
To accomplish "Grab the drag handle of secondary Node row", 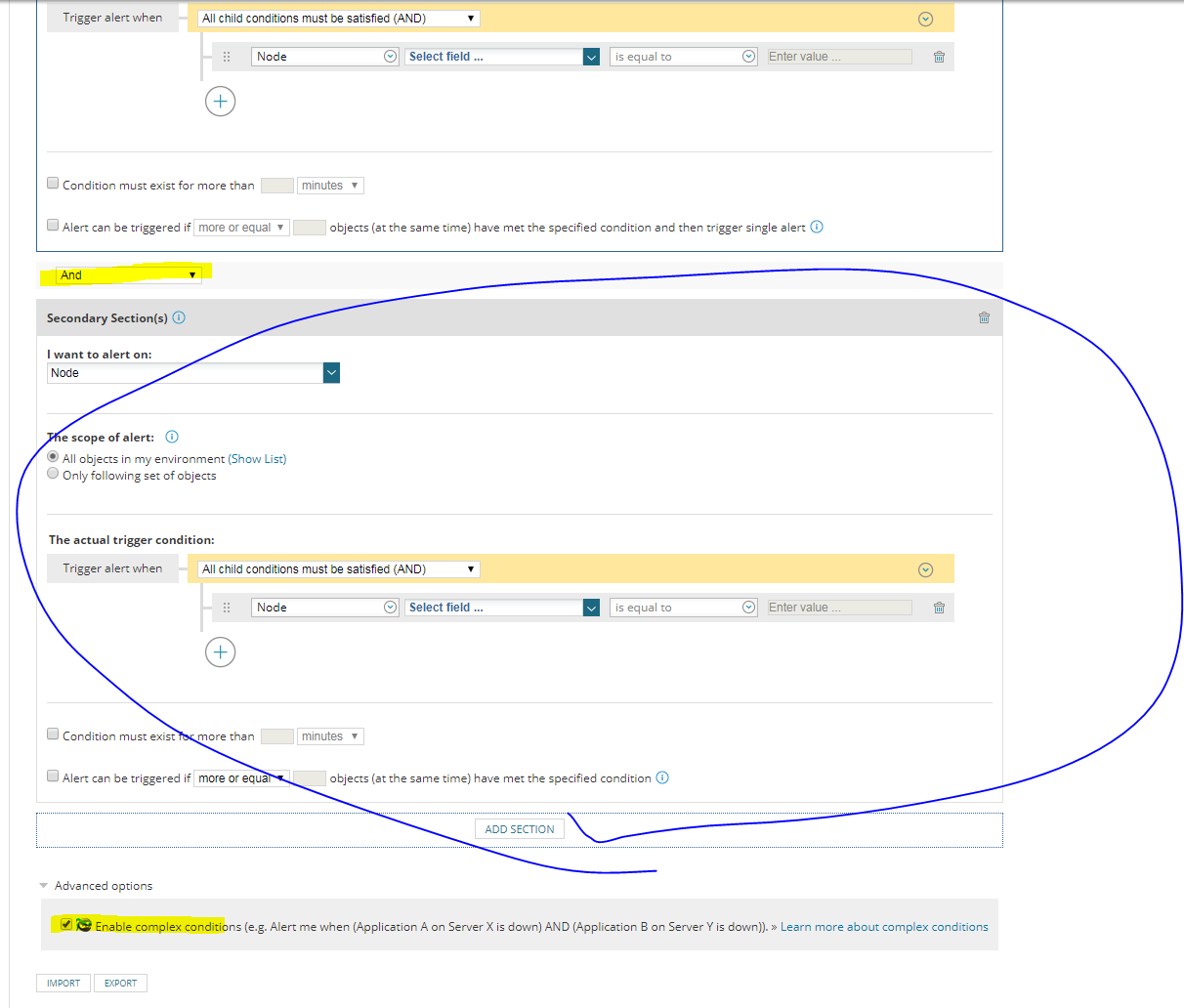I will pos(227,608).
